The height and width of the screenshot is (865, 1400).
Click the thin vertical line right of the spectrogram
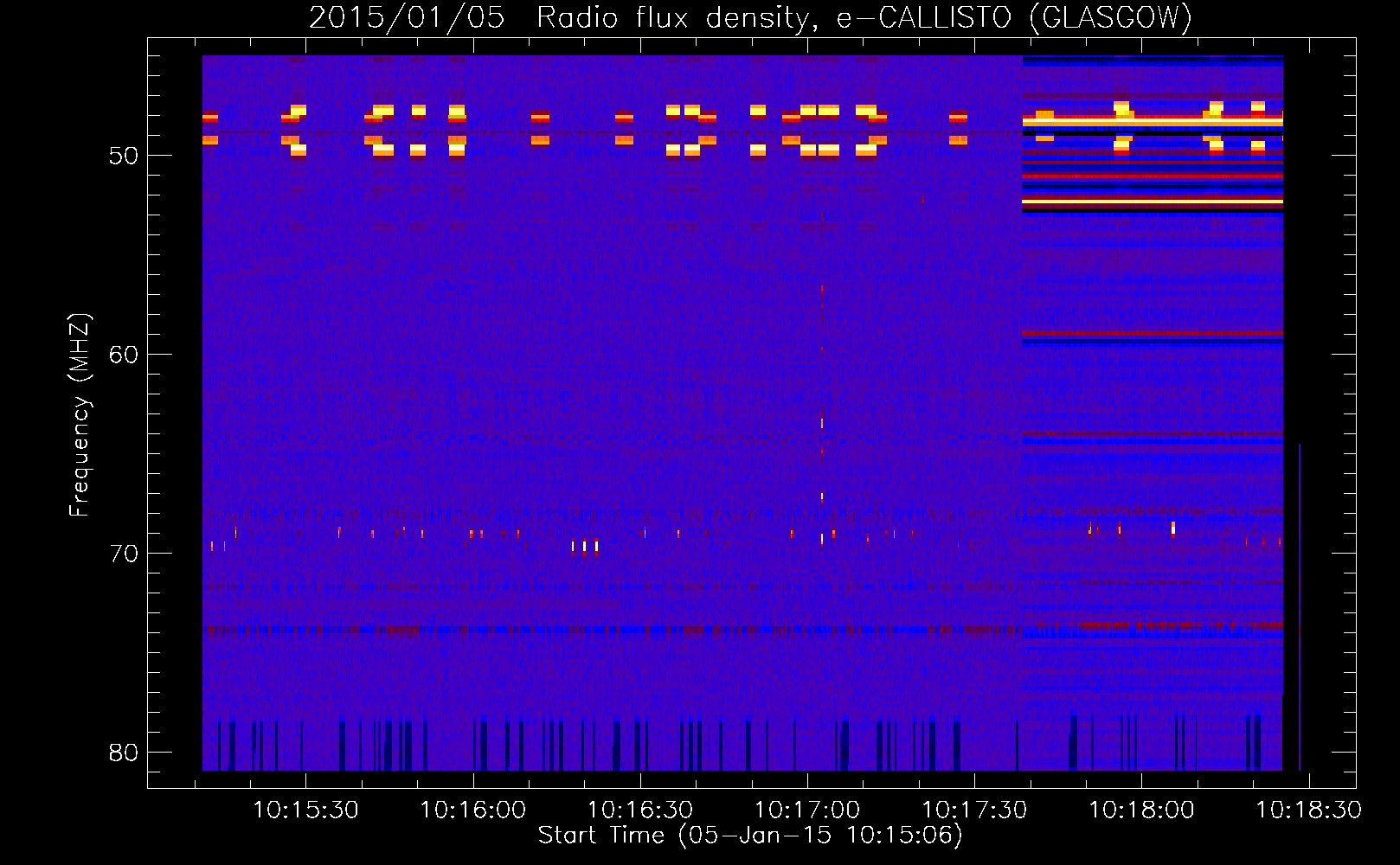(1300, 606)
